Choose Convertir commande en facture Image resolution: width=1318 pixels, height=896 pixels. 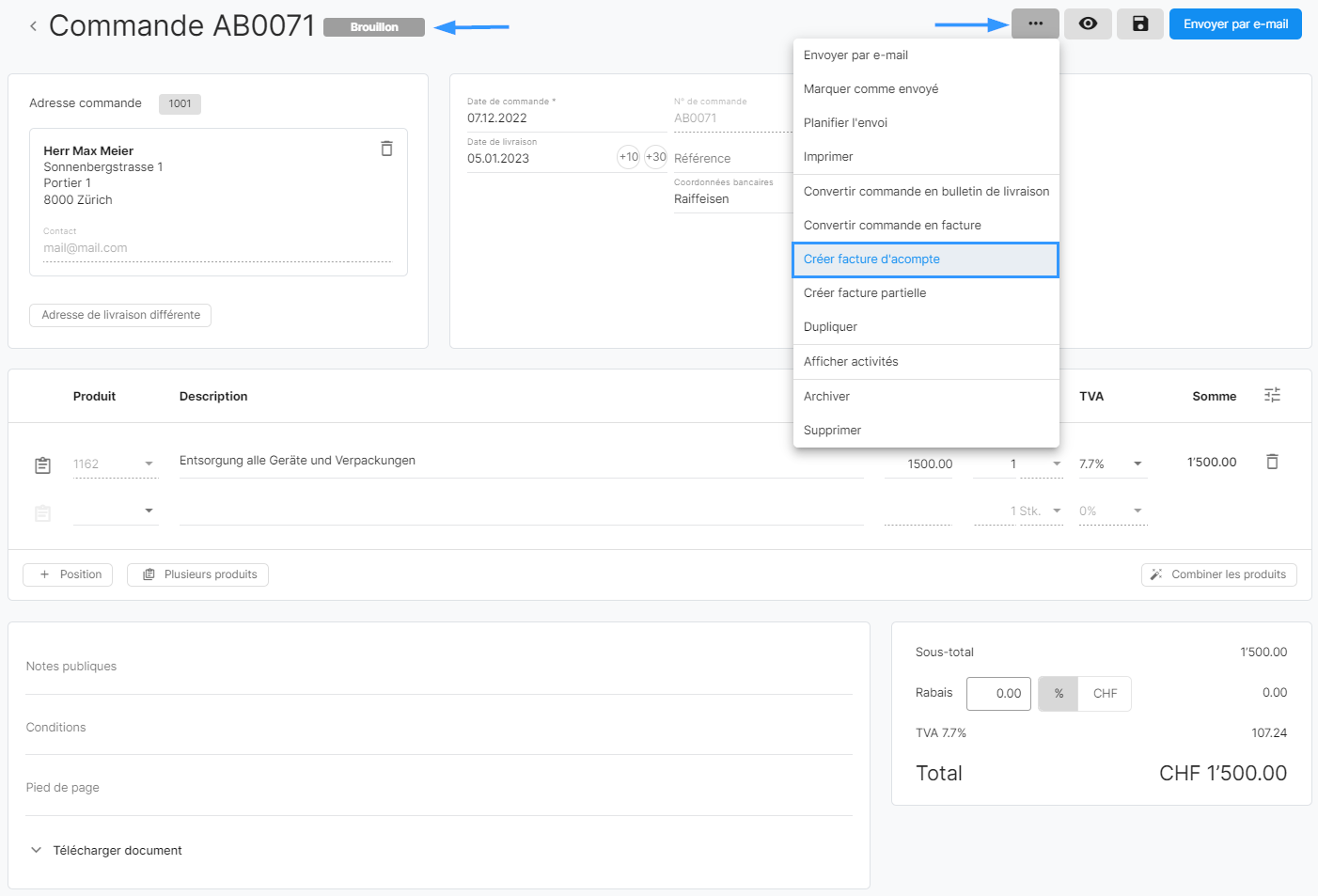[892, 226]
